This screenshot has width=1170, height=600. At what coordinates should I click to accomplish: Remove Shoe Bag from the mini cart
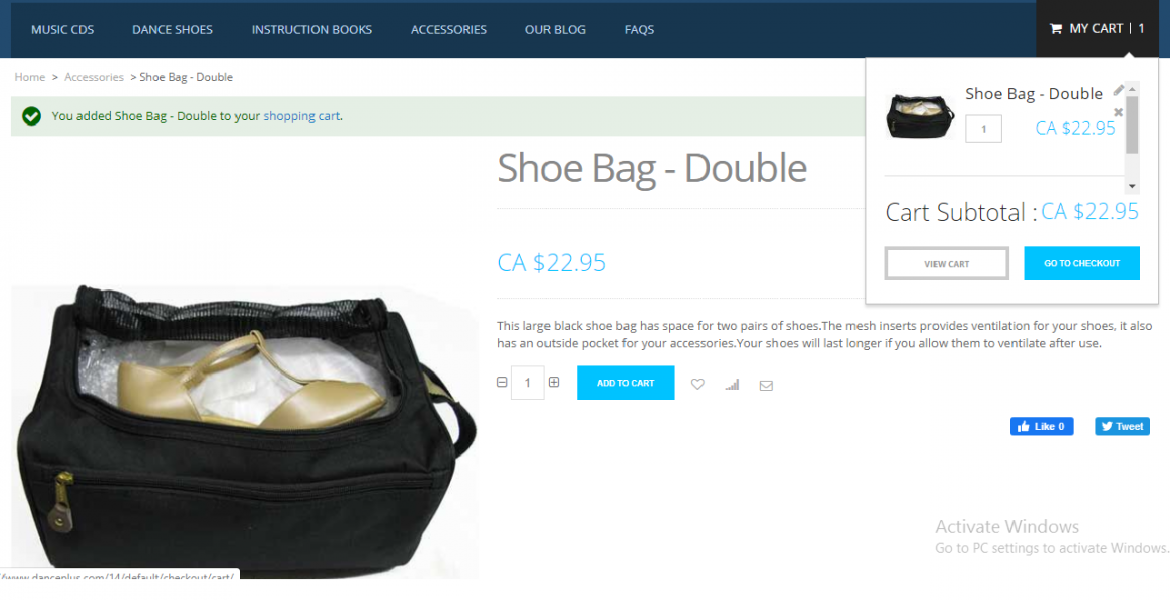[x=1119, y=112]
